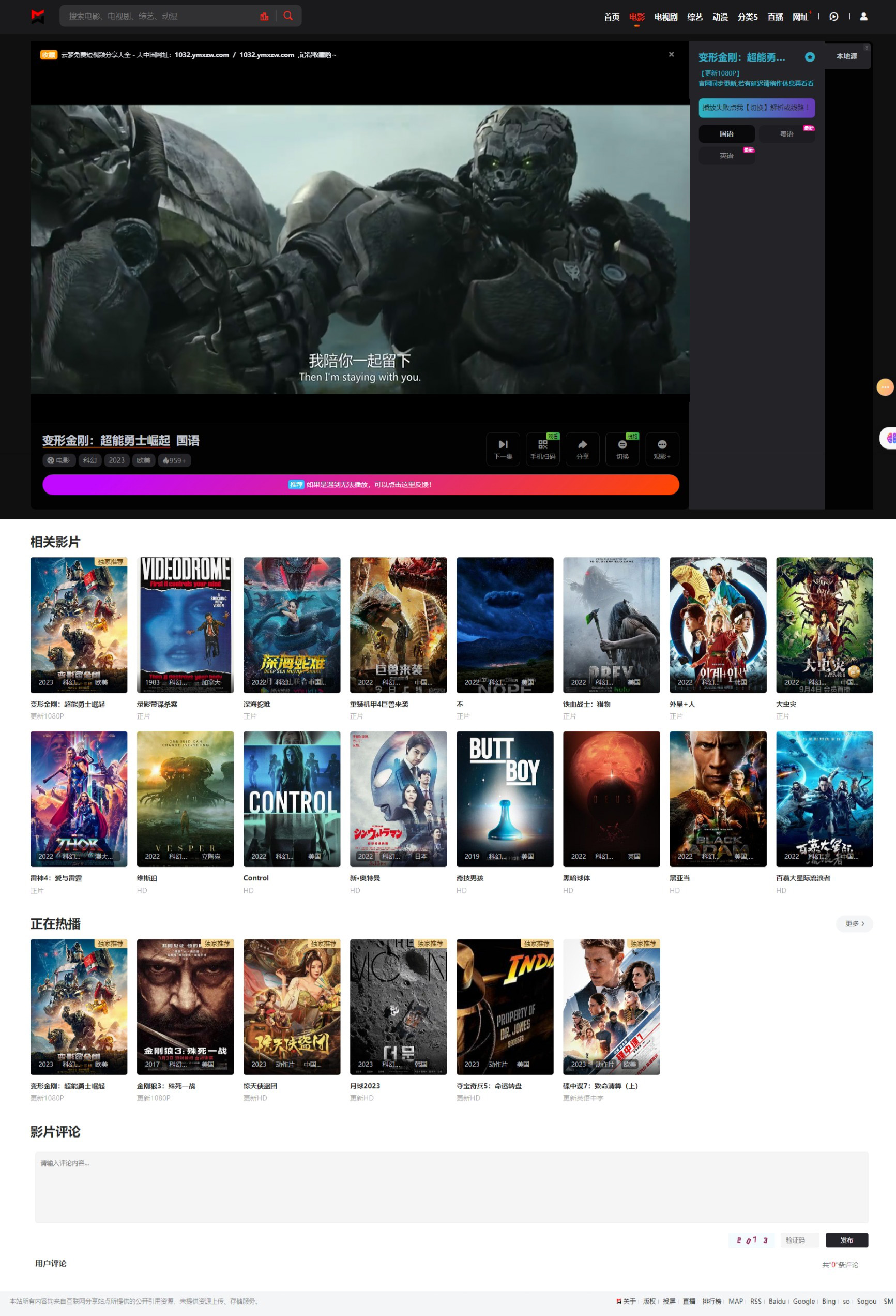Click the orange floating chat bubble

point(885,387)
